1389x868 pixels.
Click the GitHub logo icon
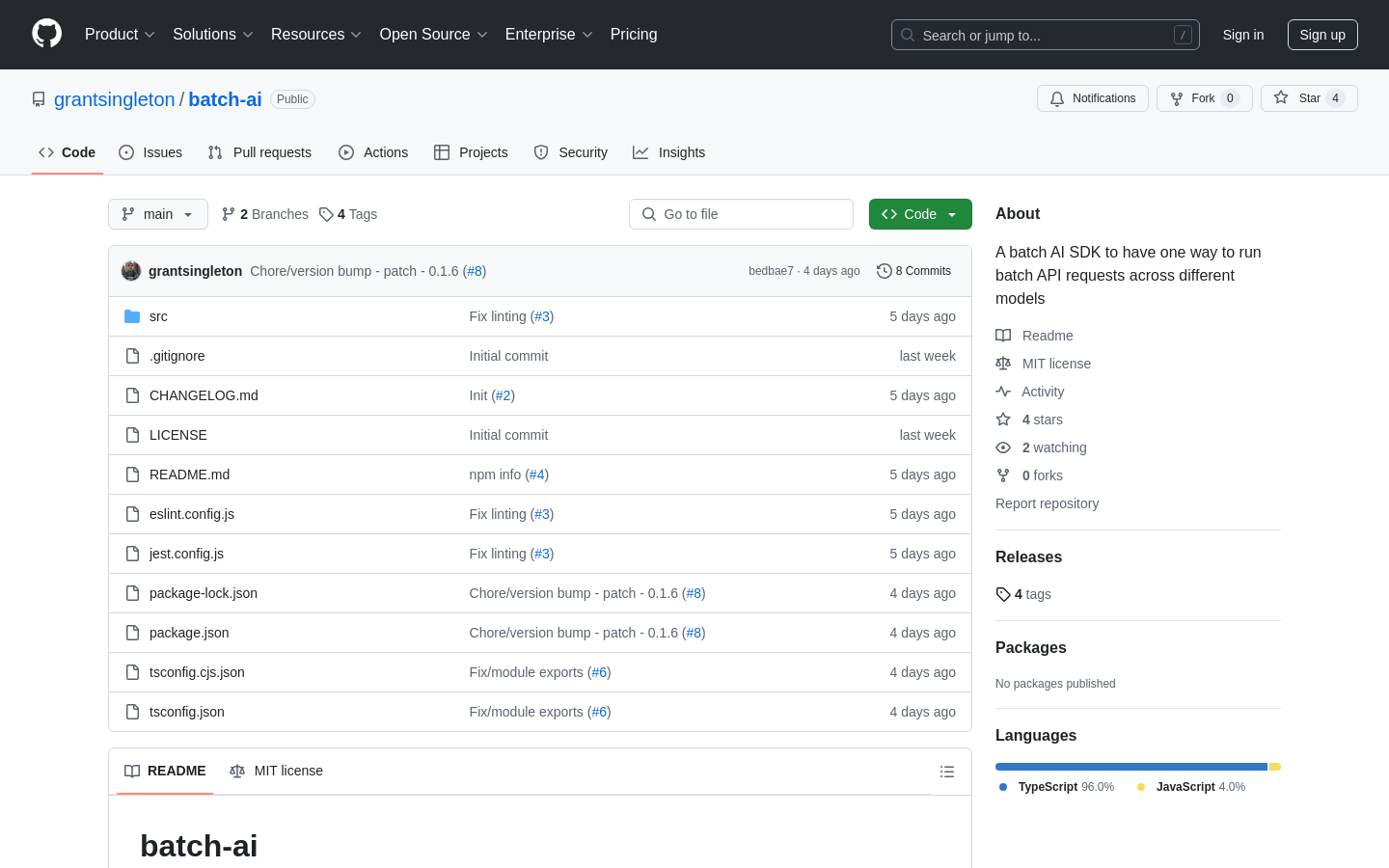[x=46, y=34]
